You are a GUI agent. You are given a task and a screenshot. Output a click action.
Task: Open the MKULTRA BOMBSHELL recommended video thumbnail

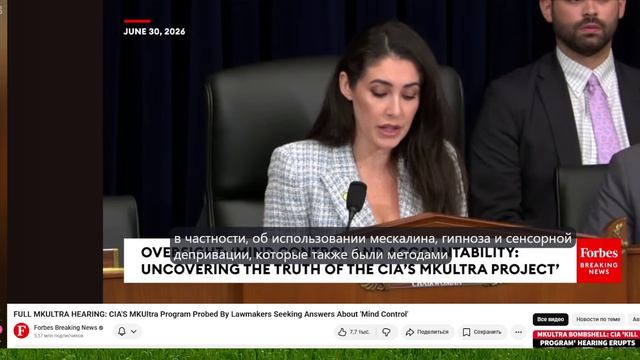(586, 339)
